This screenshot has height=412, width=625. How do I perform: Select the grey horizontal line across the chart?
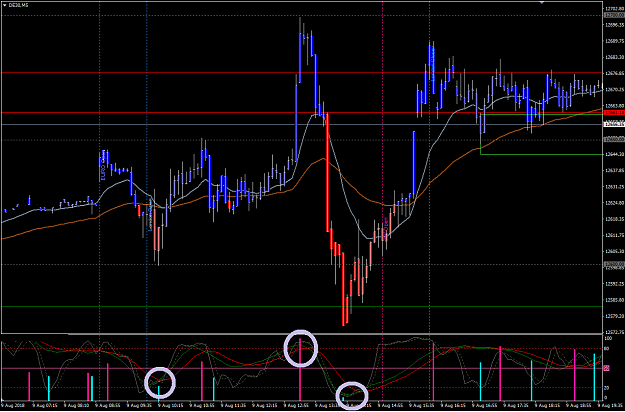click(301, 124)
